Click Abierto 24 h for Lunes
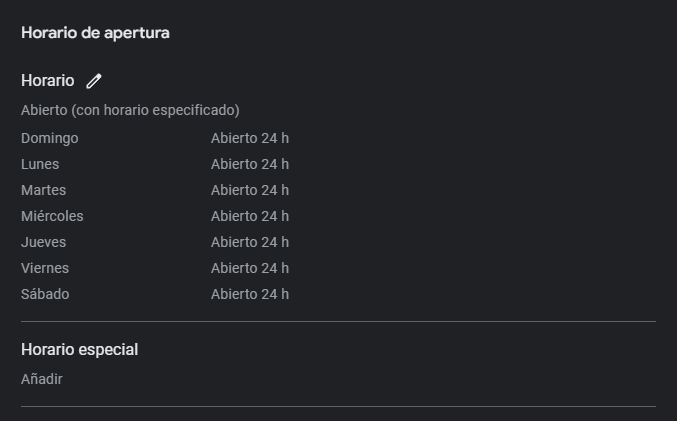The width and height of the screenshot is (677, 421). [250, 164]
